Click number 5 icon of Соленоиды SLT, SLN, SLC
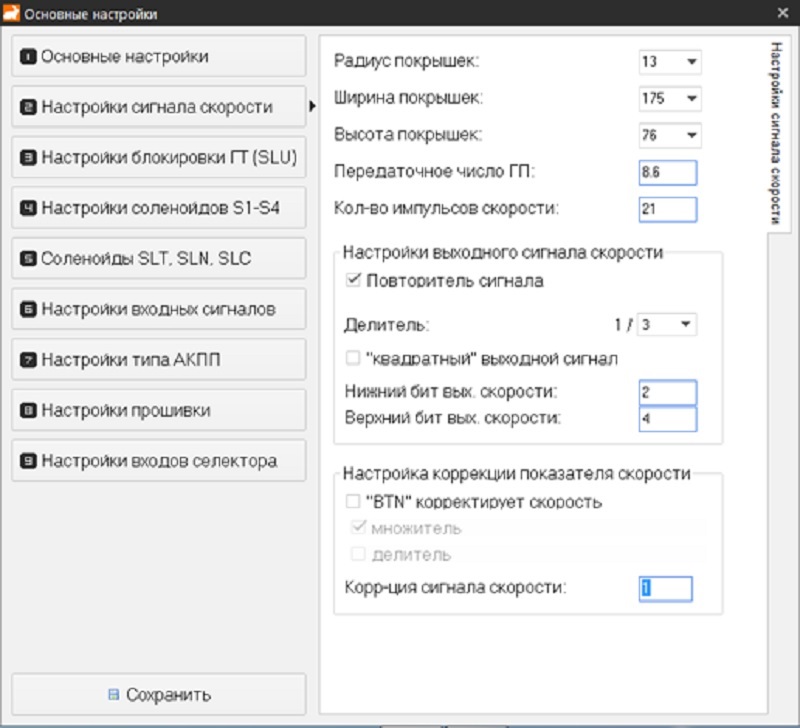 (28, 259)
